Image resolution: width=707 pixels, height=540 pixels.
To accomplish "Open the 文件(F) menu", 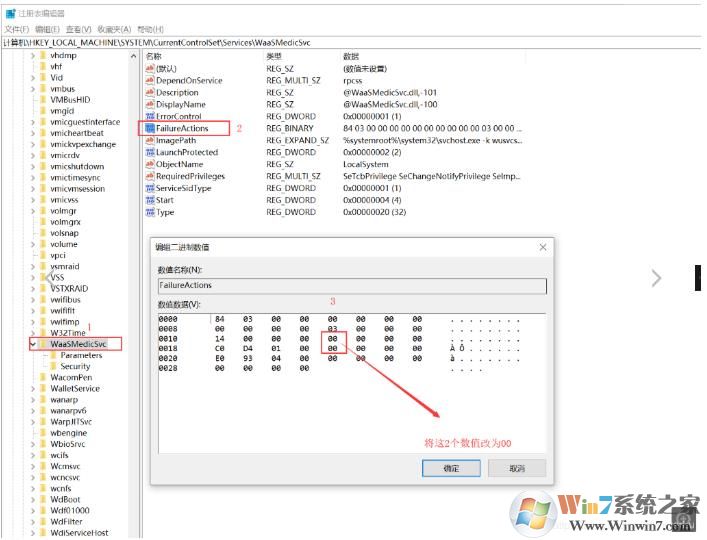I will click(x=17, y=30).
